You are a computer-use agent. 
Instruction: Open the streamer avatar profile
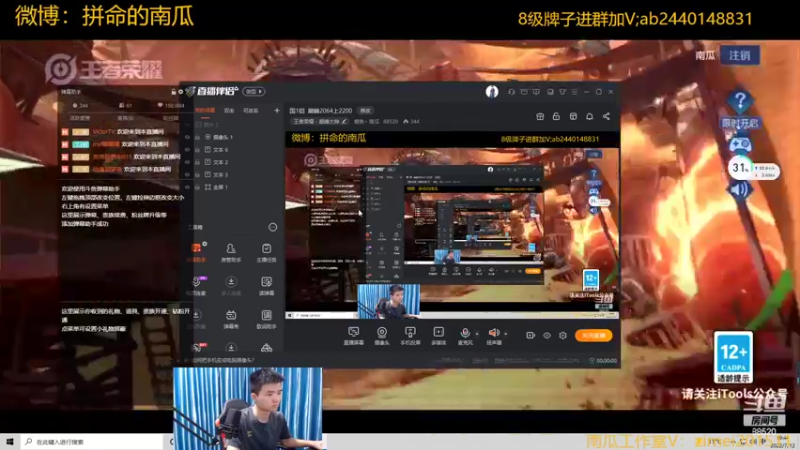tap(492, 91)
